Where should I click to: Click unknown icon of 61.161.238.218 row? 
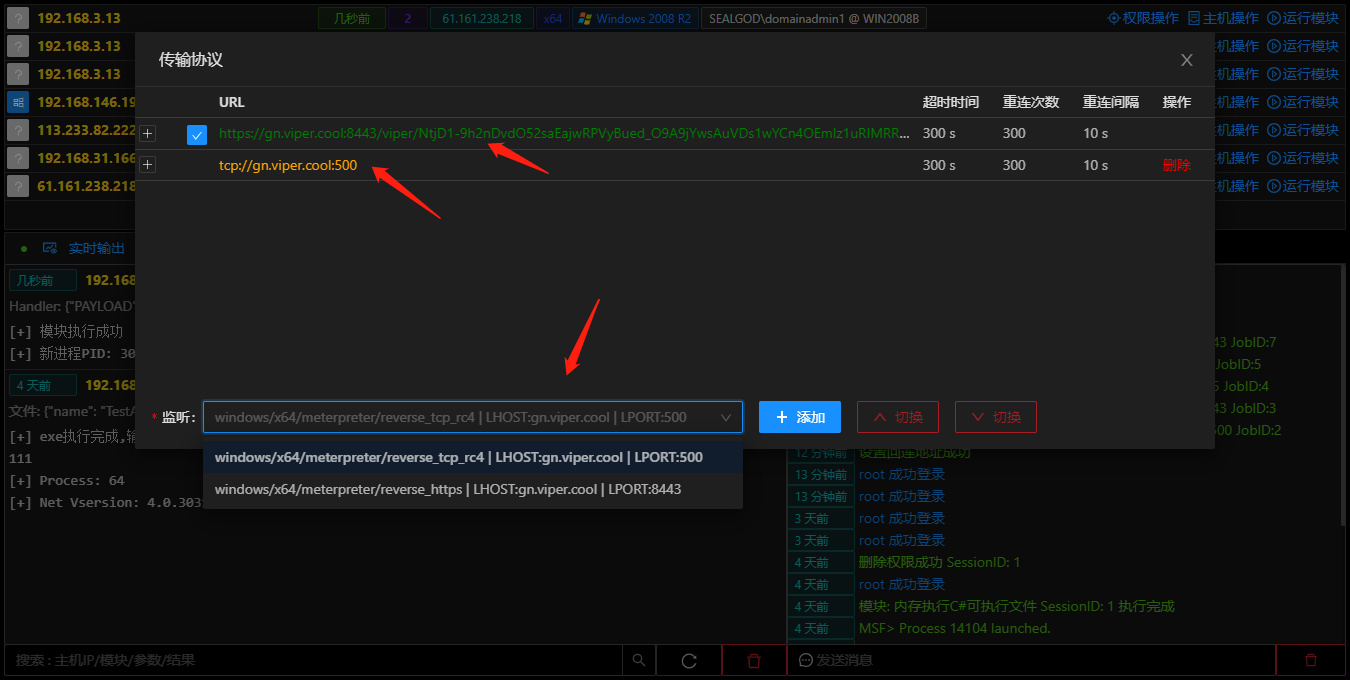click(18, 186)
